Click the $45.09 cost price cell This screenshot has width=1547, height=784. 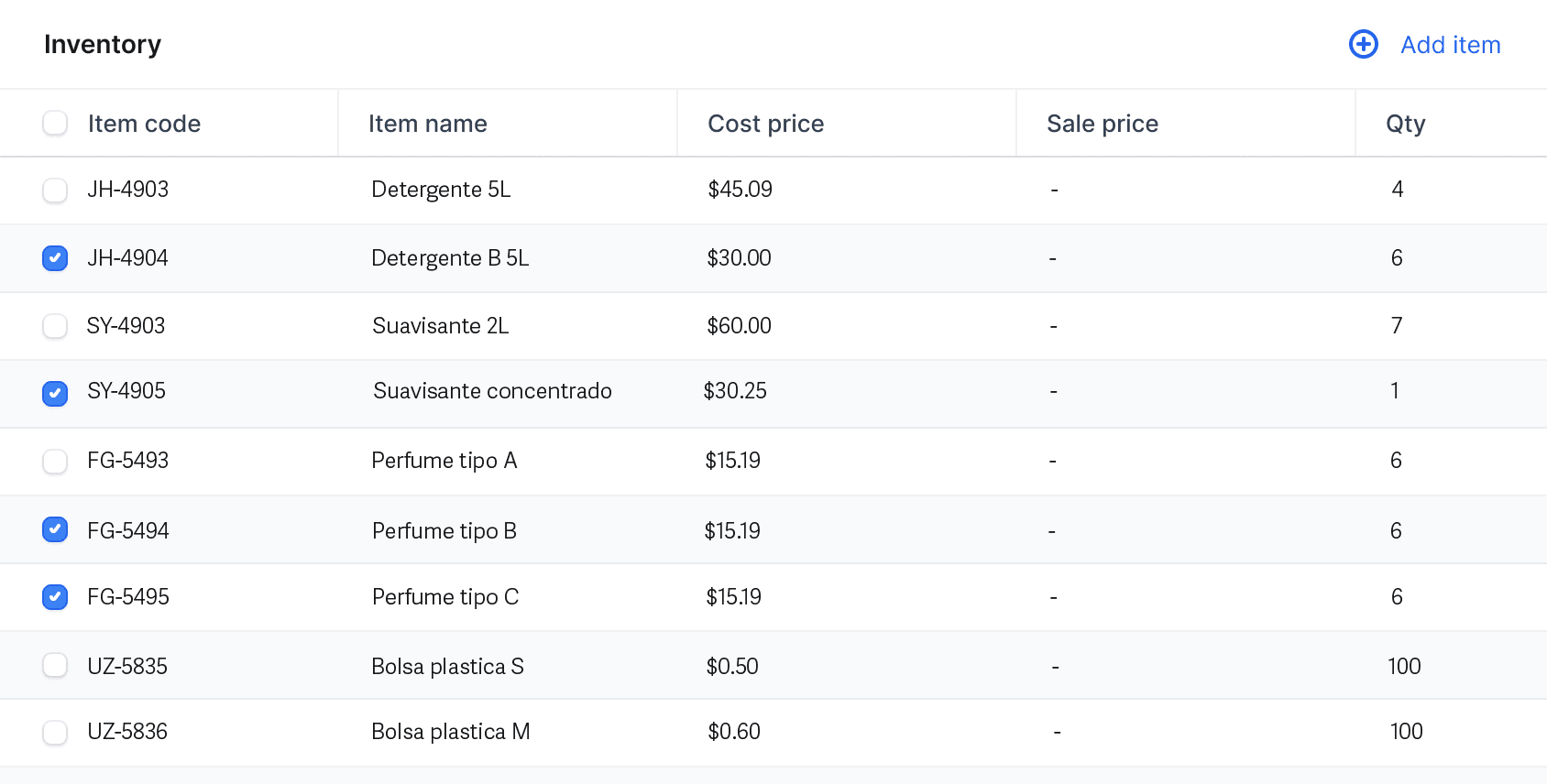pos(740,190)
